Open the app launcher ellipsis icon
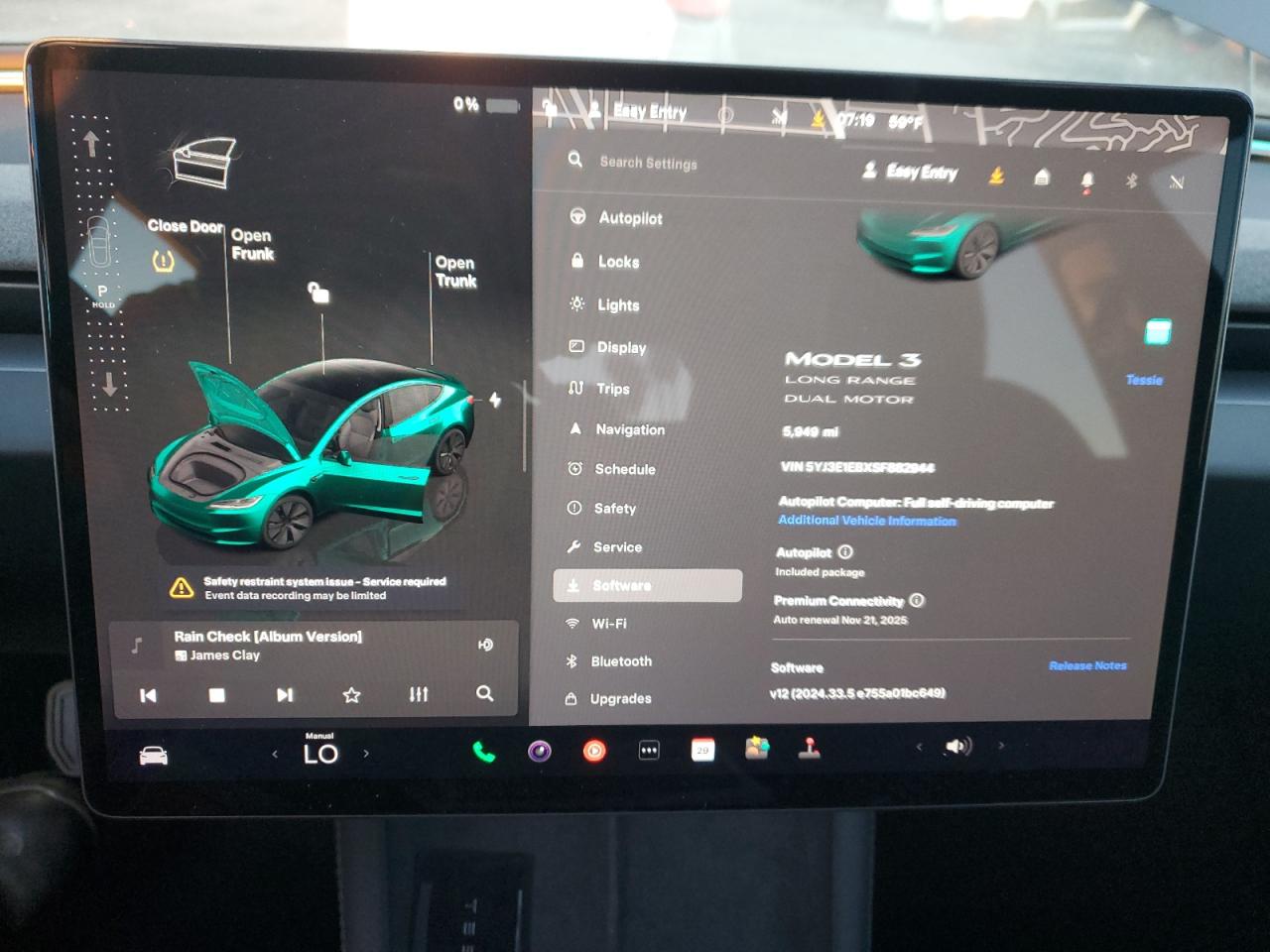 [648, 751]
